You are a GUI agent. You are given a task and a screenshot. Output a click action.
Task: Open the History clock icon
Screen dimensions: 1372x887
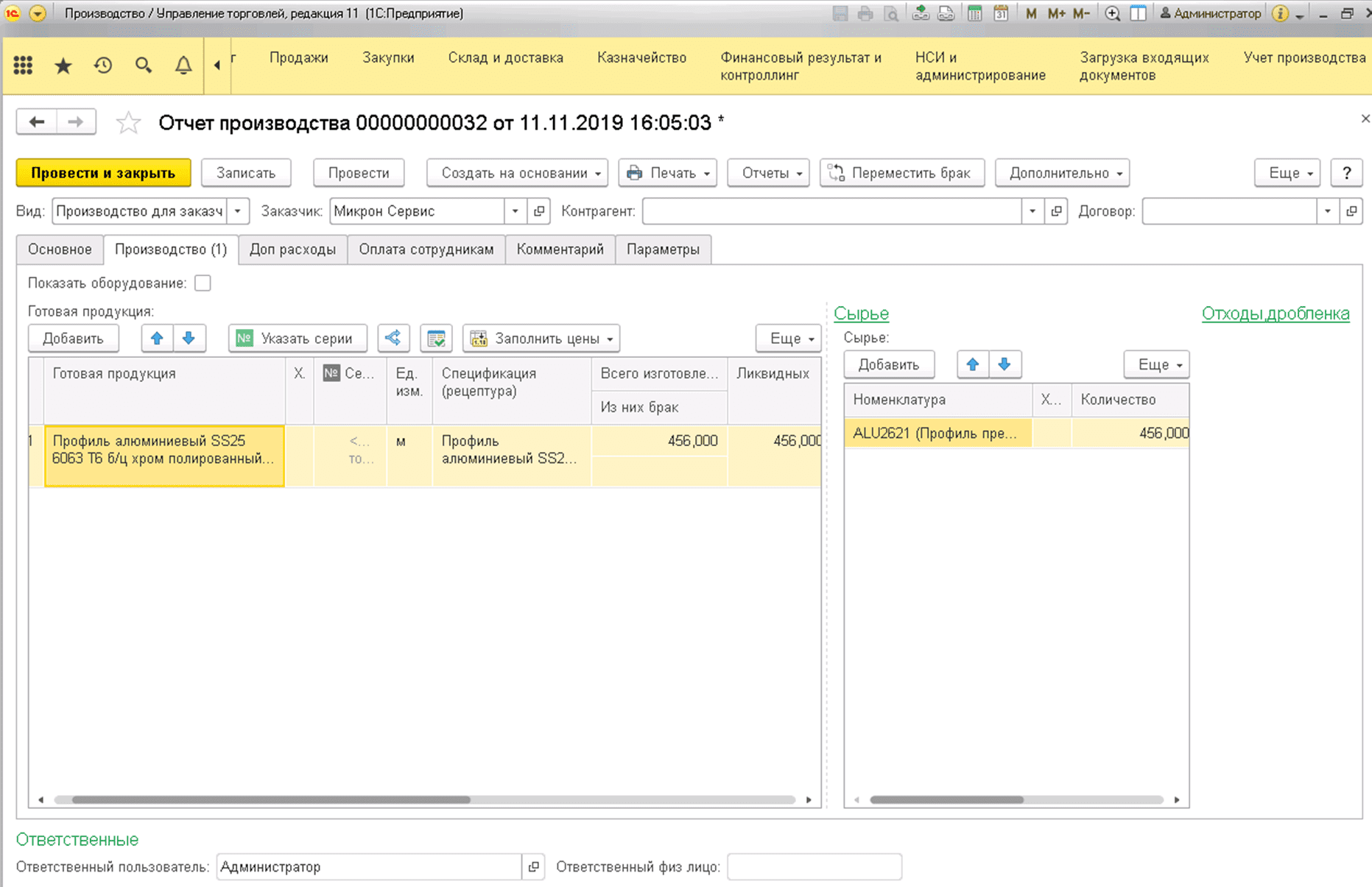pos(103,66)
